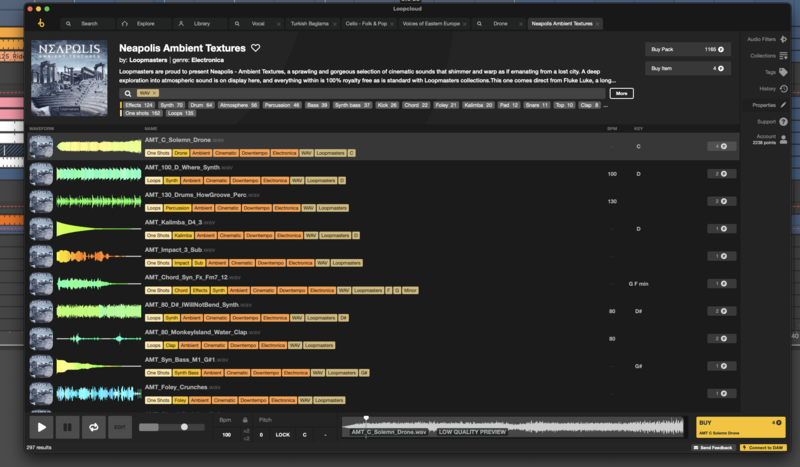Open the History clock icon
The height and width of the screenshot is (467, 800).
click(x=783, y=88)
